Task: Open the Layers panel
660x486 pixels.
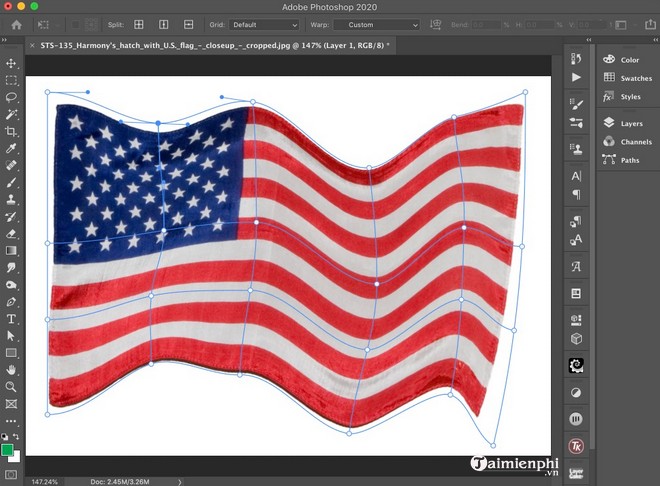Action: (623, 123)
